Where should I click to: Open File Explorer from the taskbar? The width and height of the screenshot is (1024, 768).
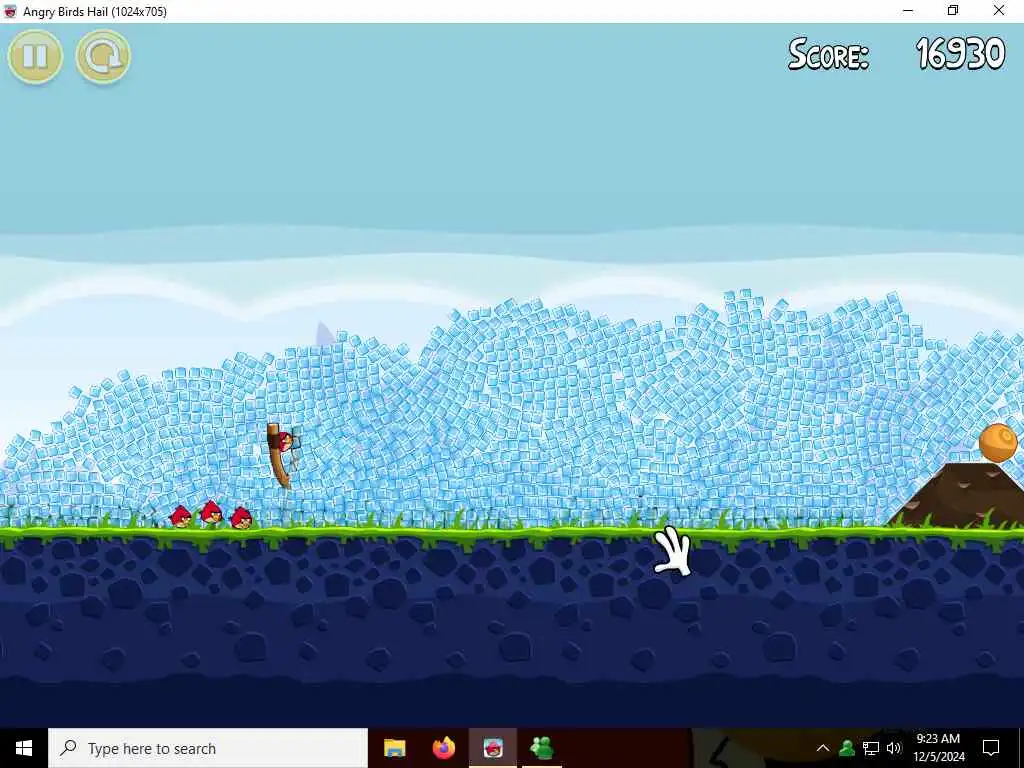click(x=394, y=748)
